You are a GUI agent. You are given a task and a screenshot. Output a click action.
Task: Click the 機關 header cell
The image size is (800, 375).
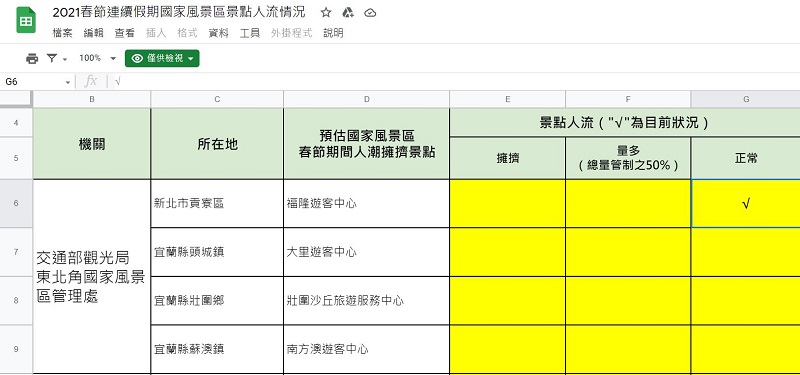point(92,143)
